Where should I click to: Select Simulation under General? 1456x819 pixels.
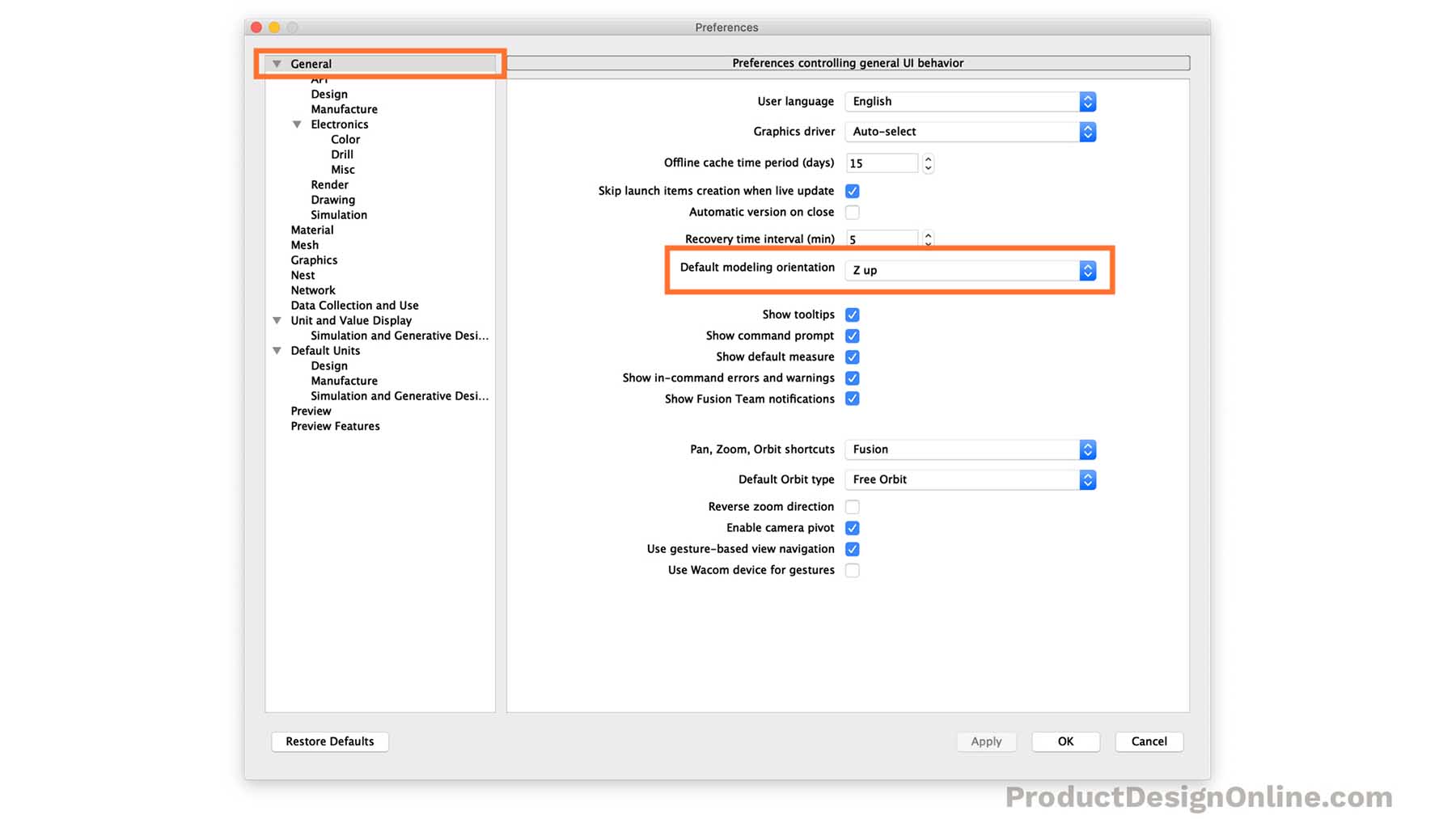point(338,215)
